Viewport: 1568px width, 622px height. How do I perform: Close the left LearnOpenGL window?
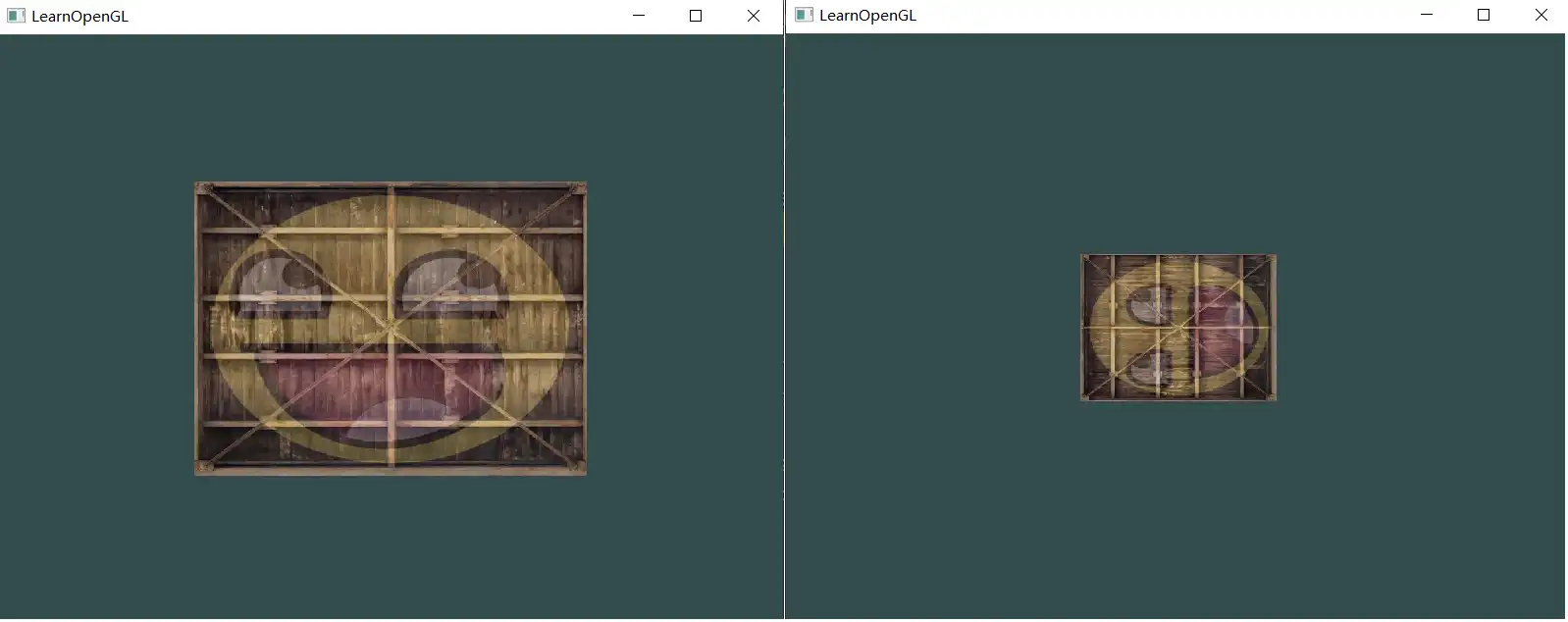[753, 16]
